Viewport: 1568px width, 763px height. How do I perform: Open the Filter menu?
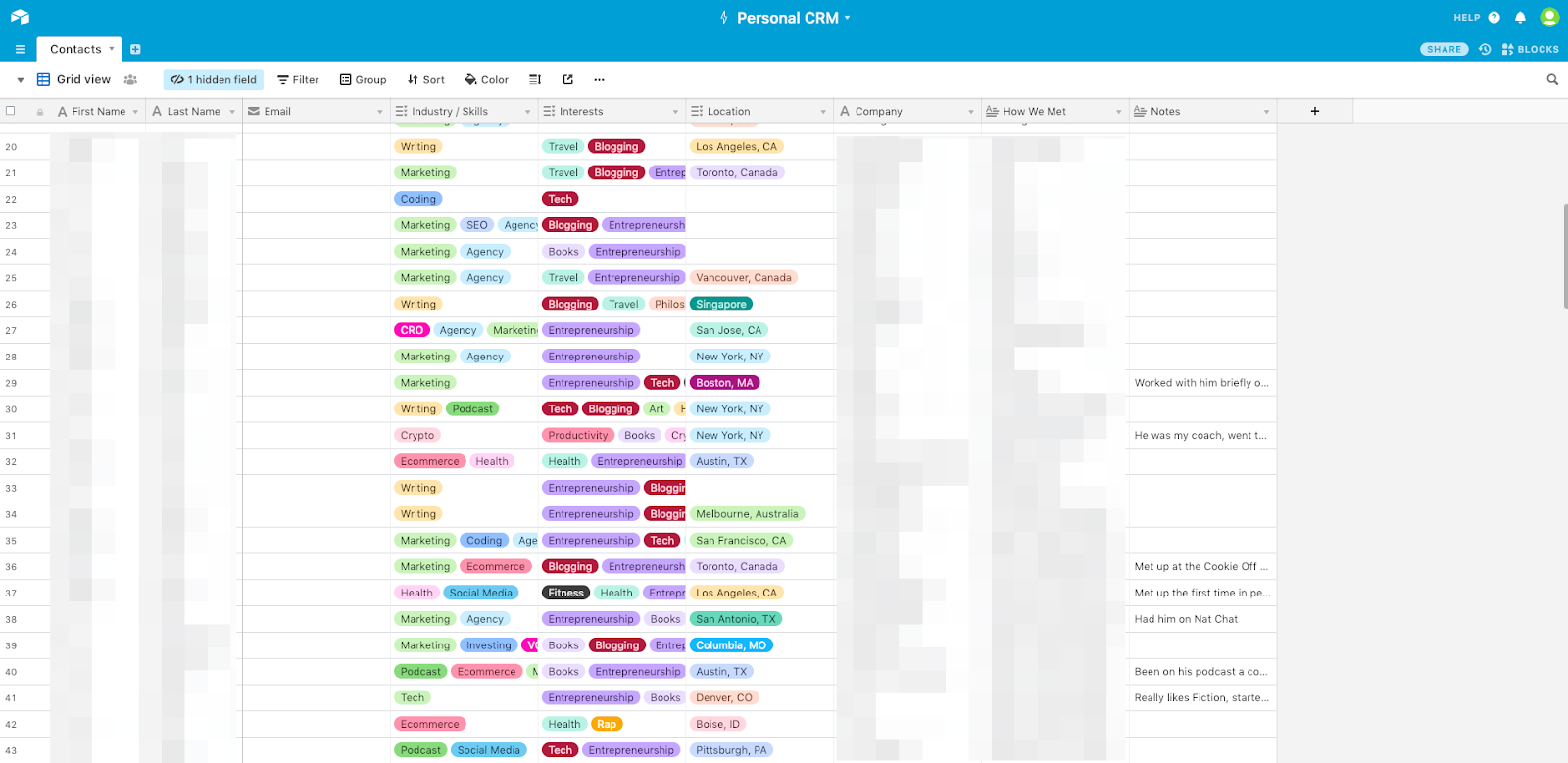point(298,80)
